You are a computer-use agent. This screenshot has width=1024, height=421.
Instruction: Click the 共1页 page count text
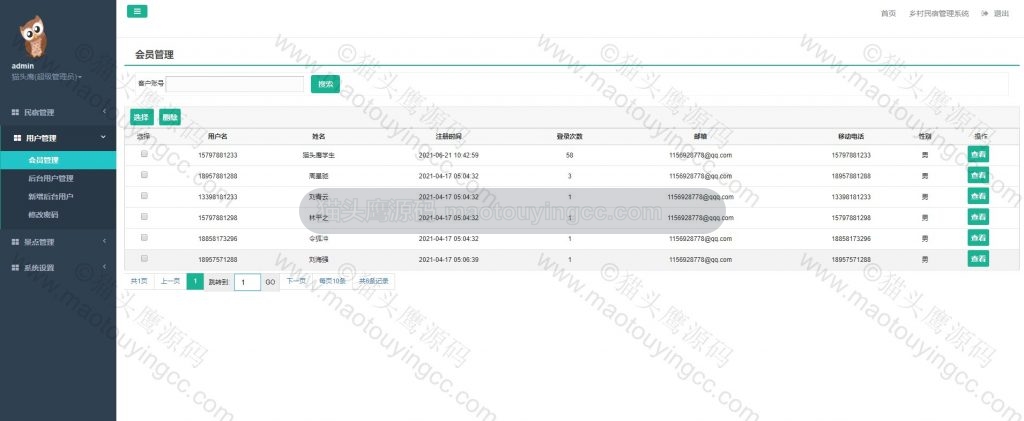pos(138,281)
